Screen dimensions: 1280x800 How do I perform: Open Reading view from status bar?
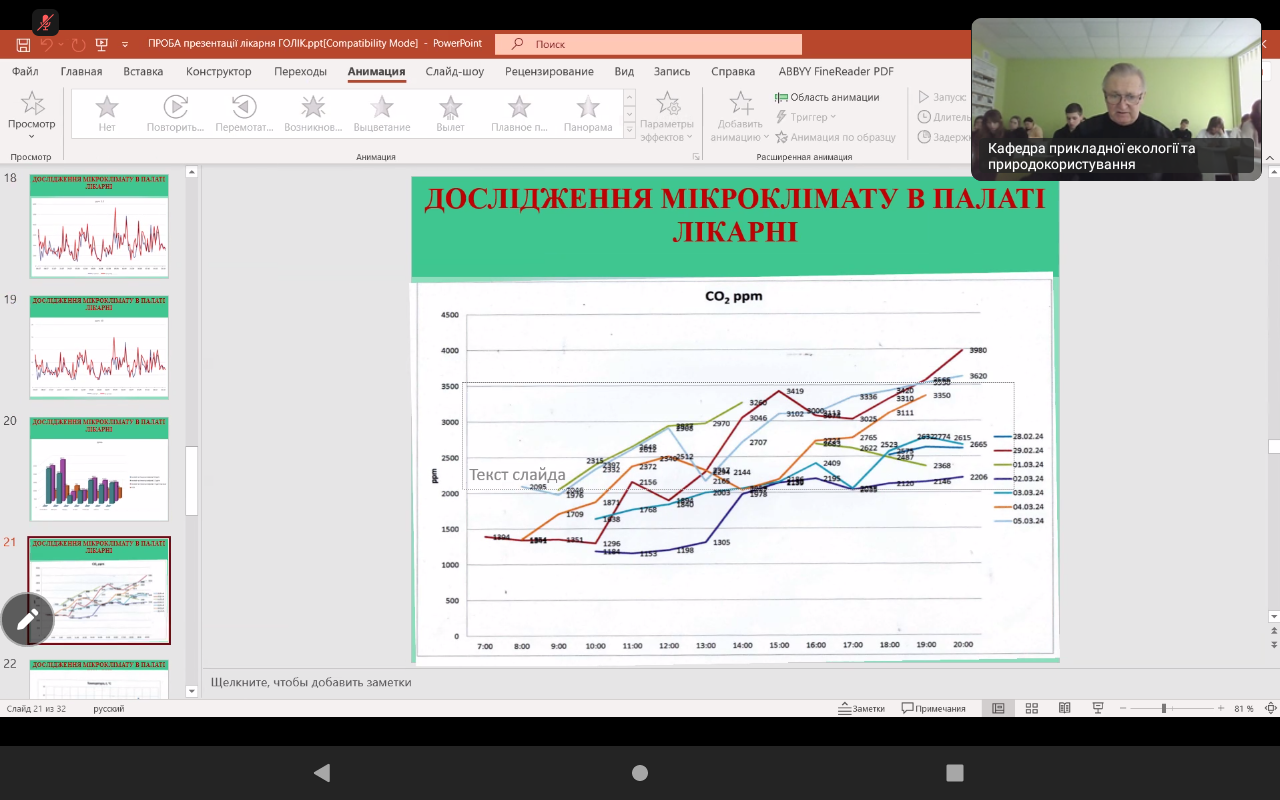[1064, 708]
